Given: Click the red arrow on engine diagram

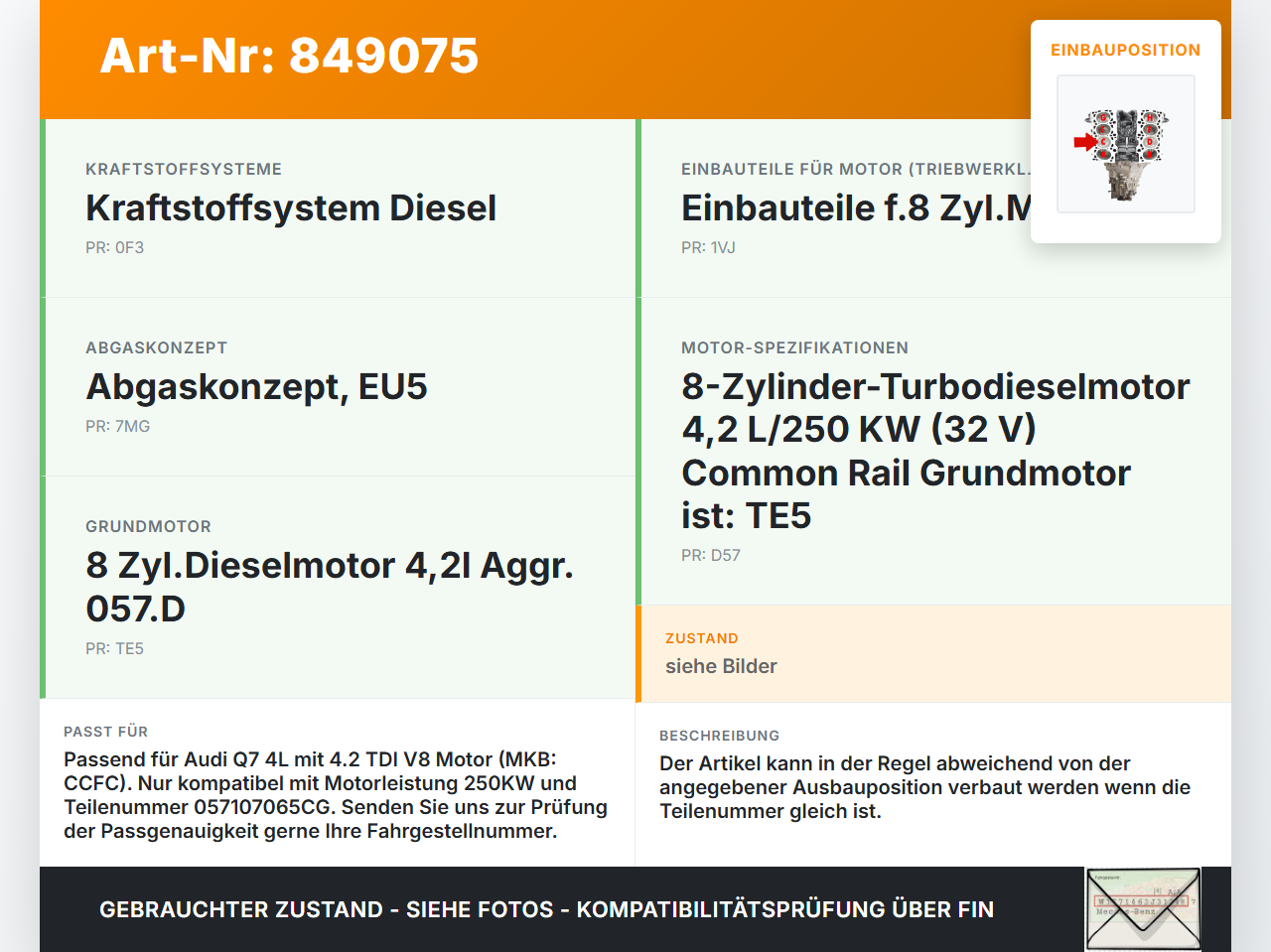Looking at the screenshot, I should click(1085, 142).
